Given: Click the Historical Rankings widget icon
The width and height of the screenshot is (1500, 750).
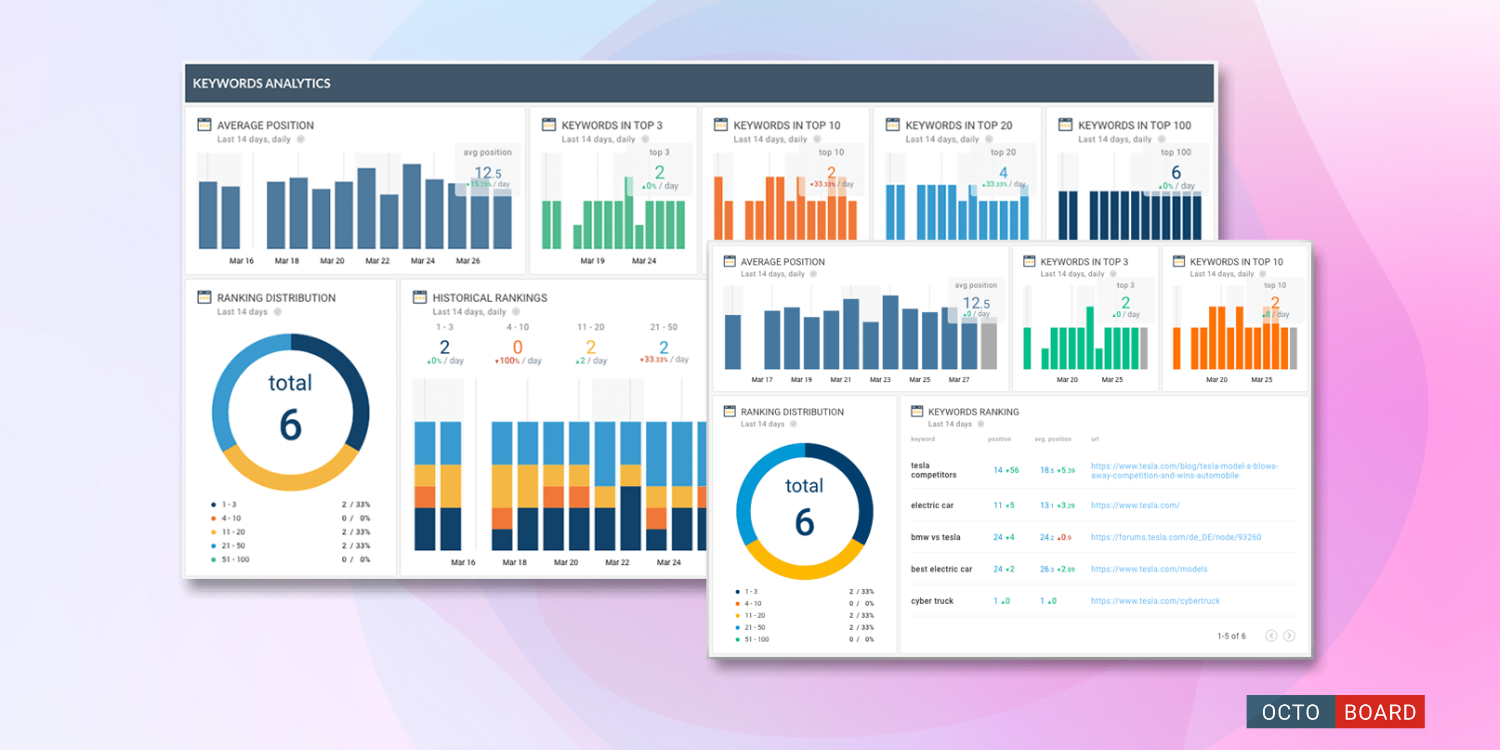Looking at the screenshot, I should (419, 297).
